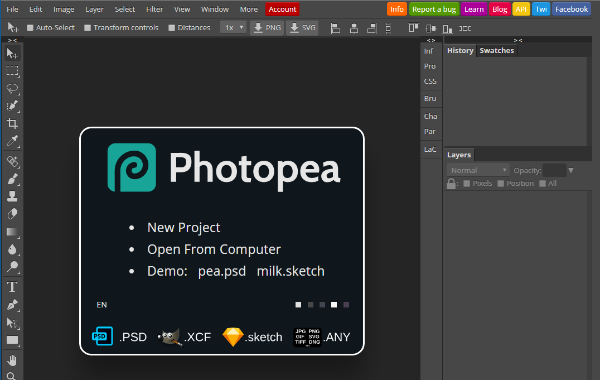Screen dimensions: 600x380
Task: Select the Hand tool
Action: (x=12, y=360)
